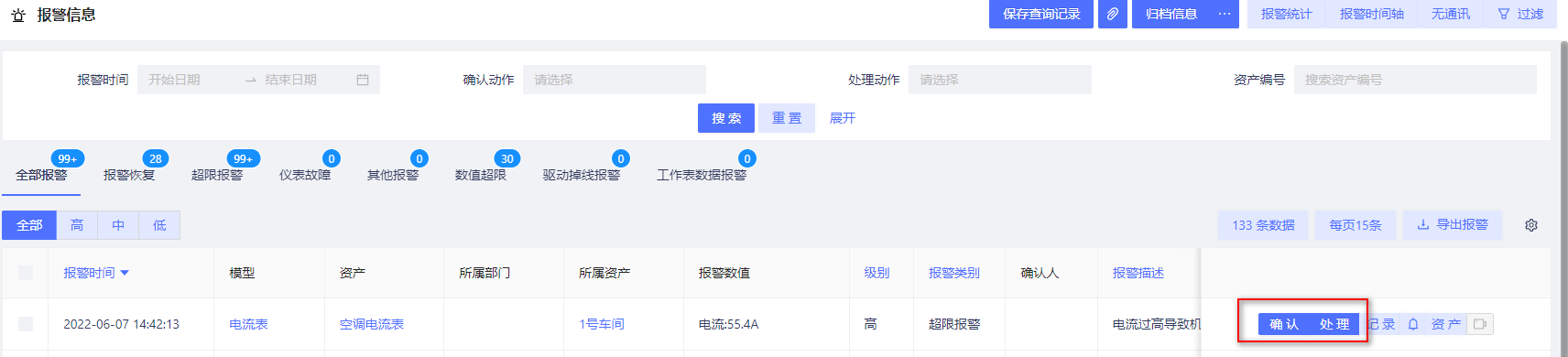
Task: Click the video camera icon in the alarm row
Action: [x=1480, y=324]
